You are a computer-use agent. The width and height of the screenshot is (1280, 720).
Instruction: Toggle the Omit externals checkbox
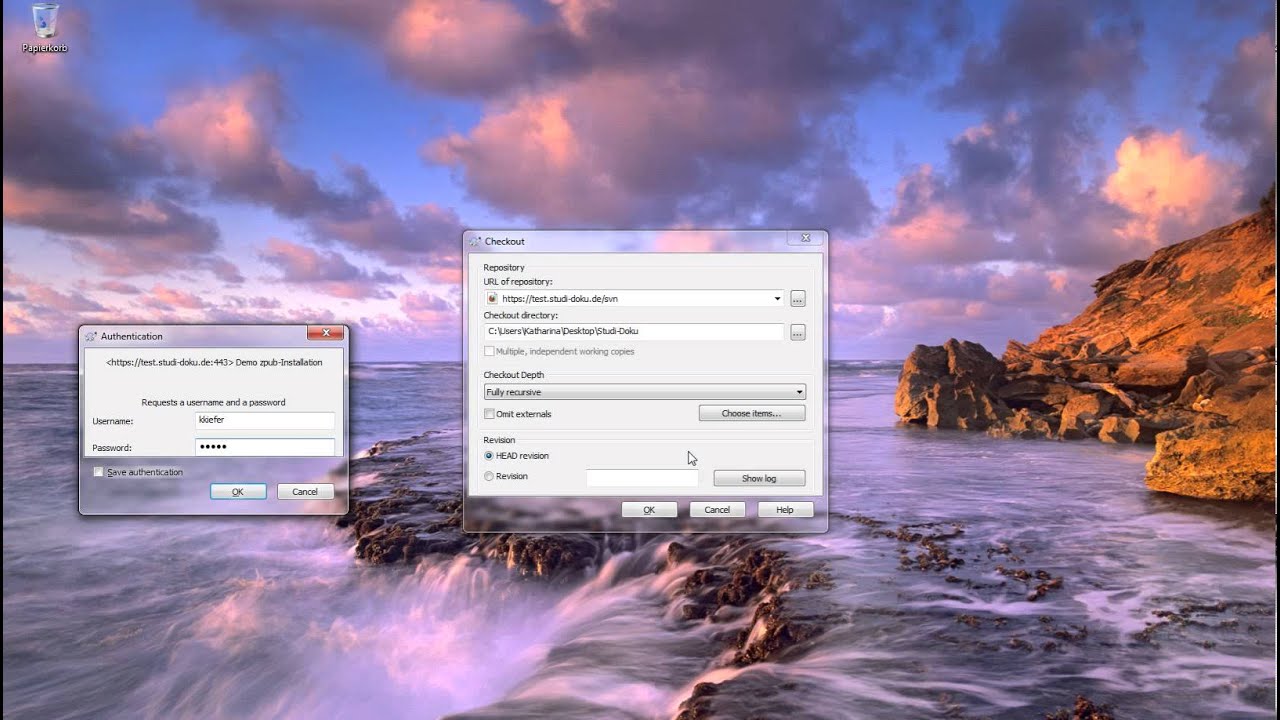pos(489,414)
